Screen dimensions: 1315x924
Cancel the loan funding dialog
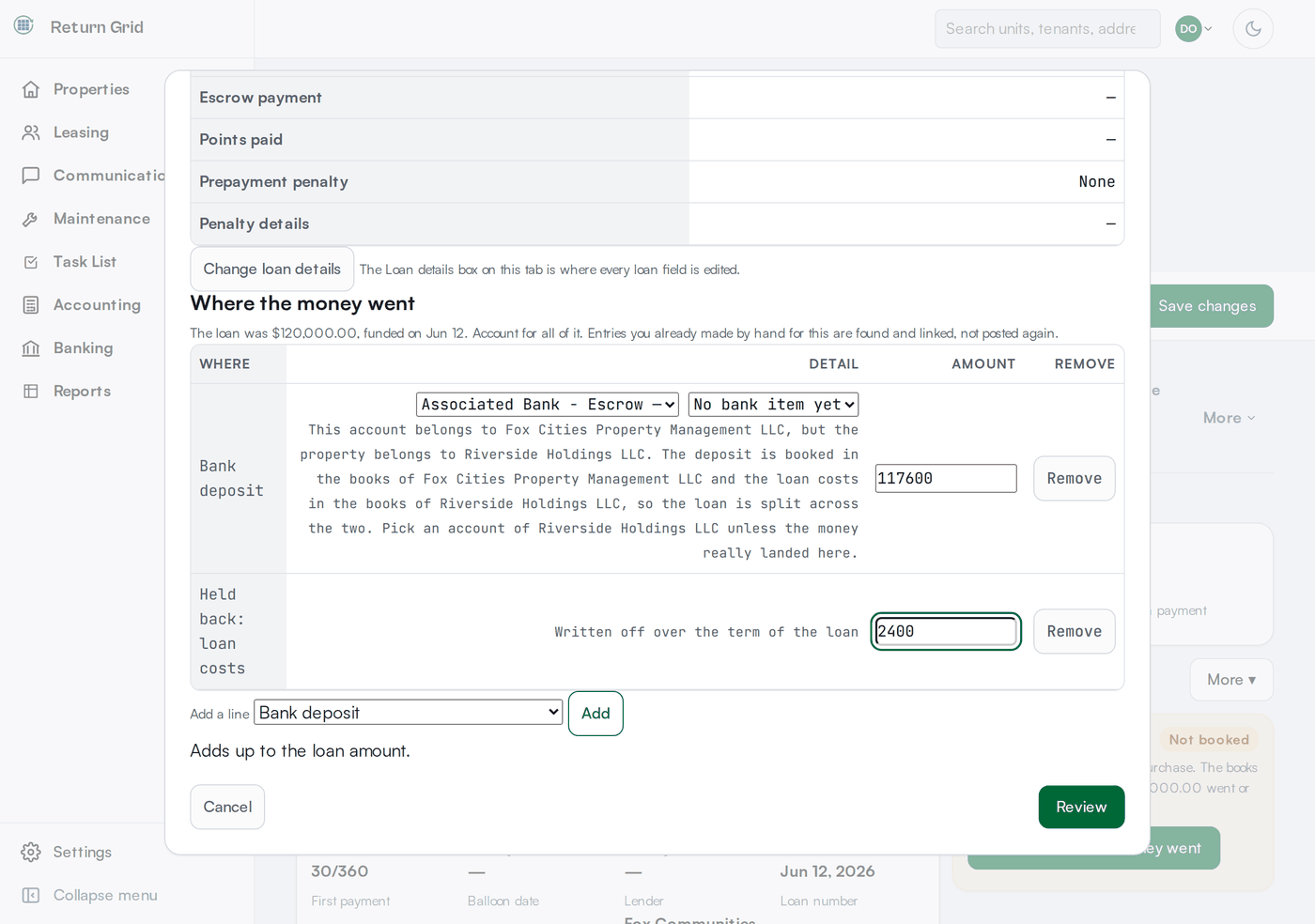pos(227,807)
